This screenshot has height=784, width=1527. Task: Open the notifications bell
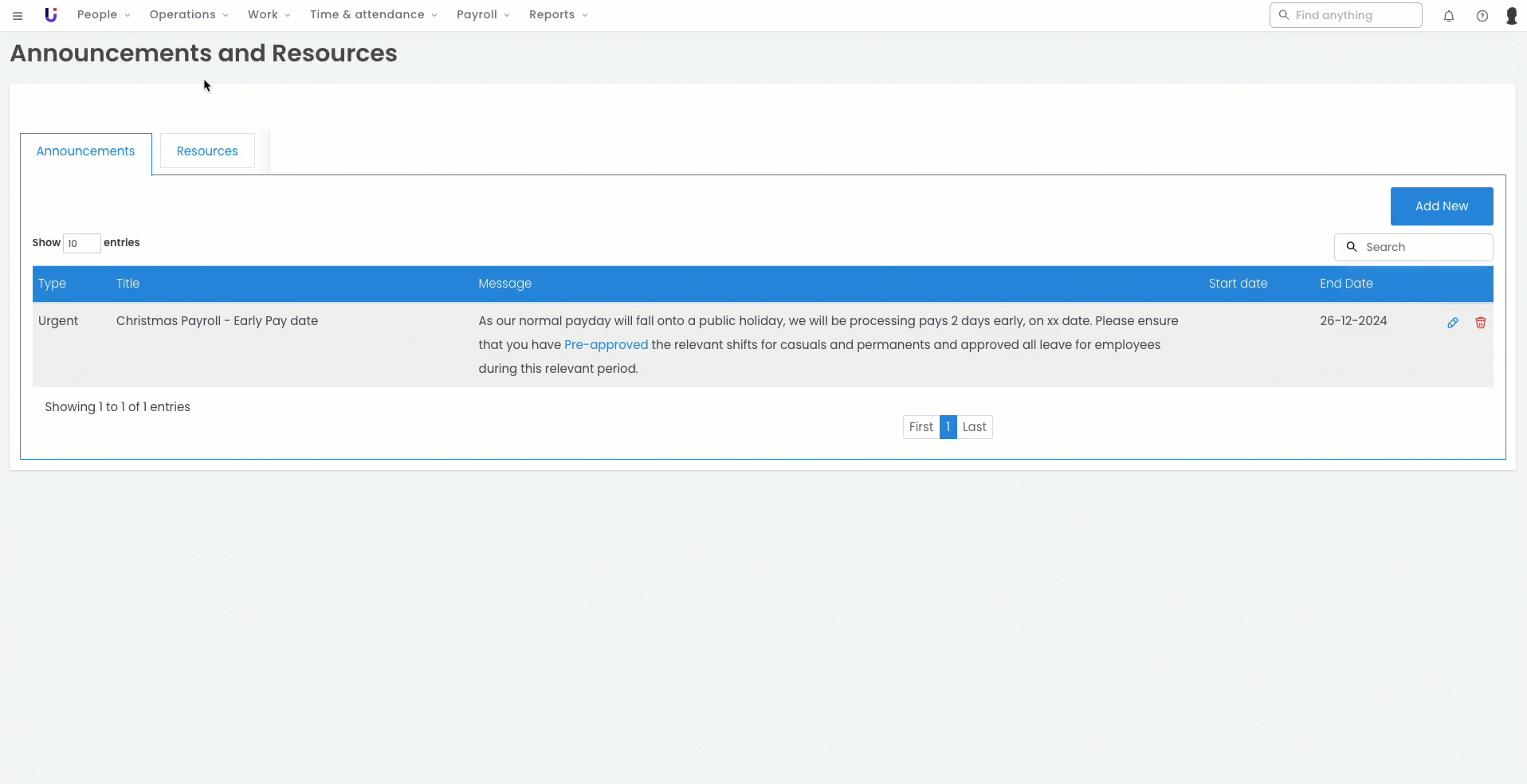click(1448, 16)
